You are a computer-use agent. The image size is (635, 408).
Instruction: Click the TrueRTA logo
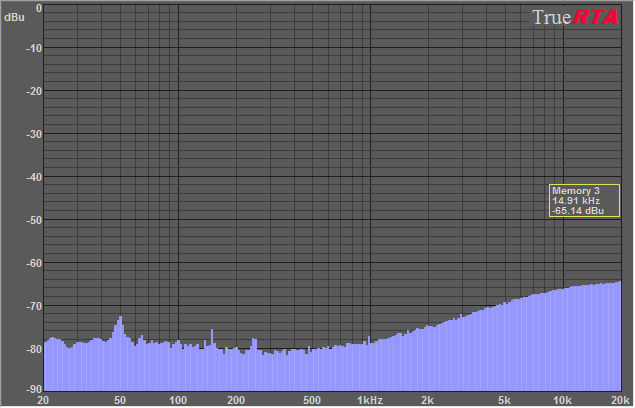click(x=575, y=17)
